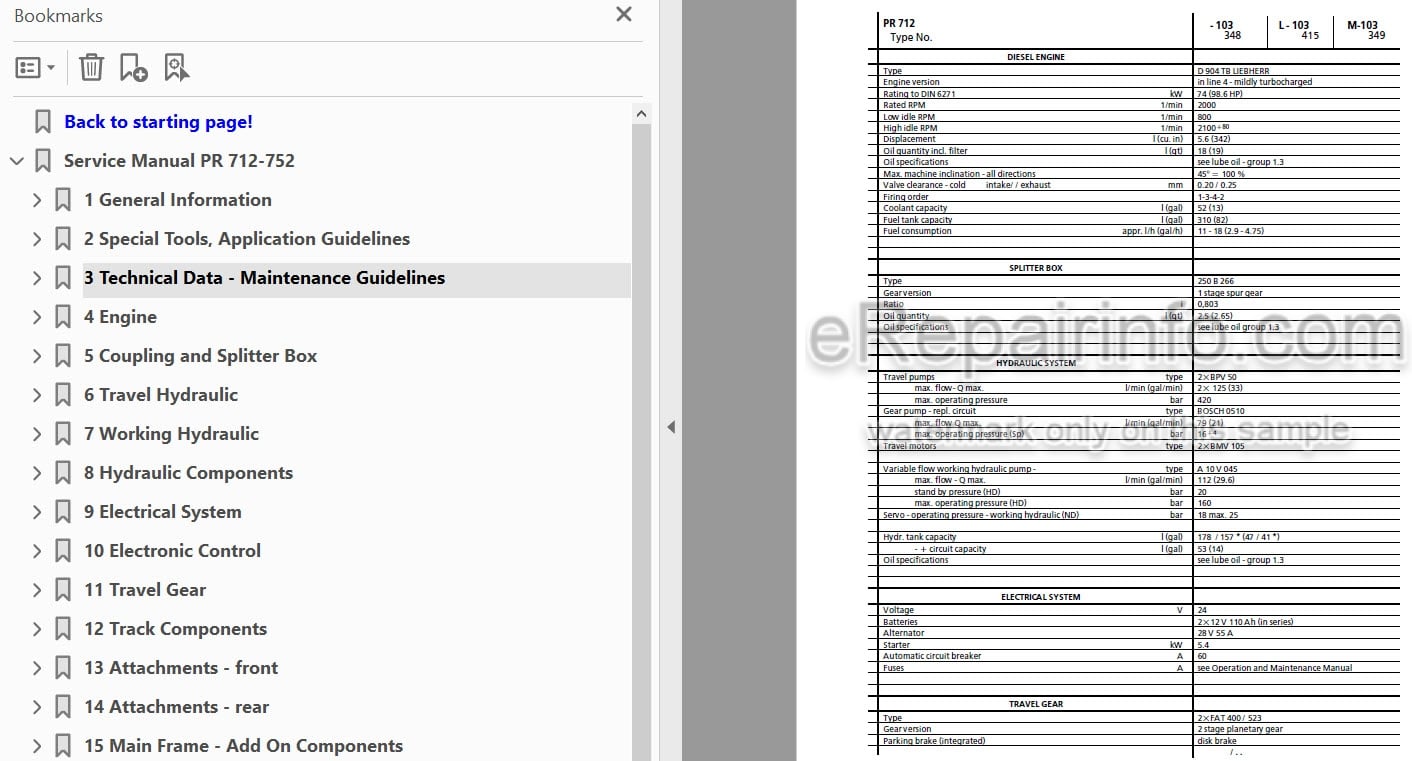1412x761 pixels.
Task: Add a new bookmark icon
Action: [134, 68]
